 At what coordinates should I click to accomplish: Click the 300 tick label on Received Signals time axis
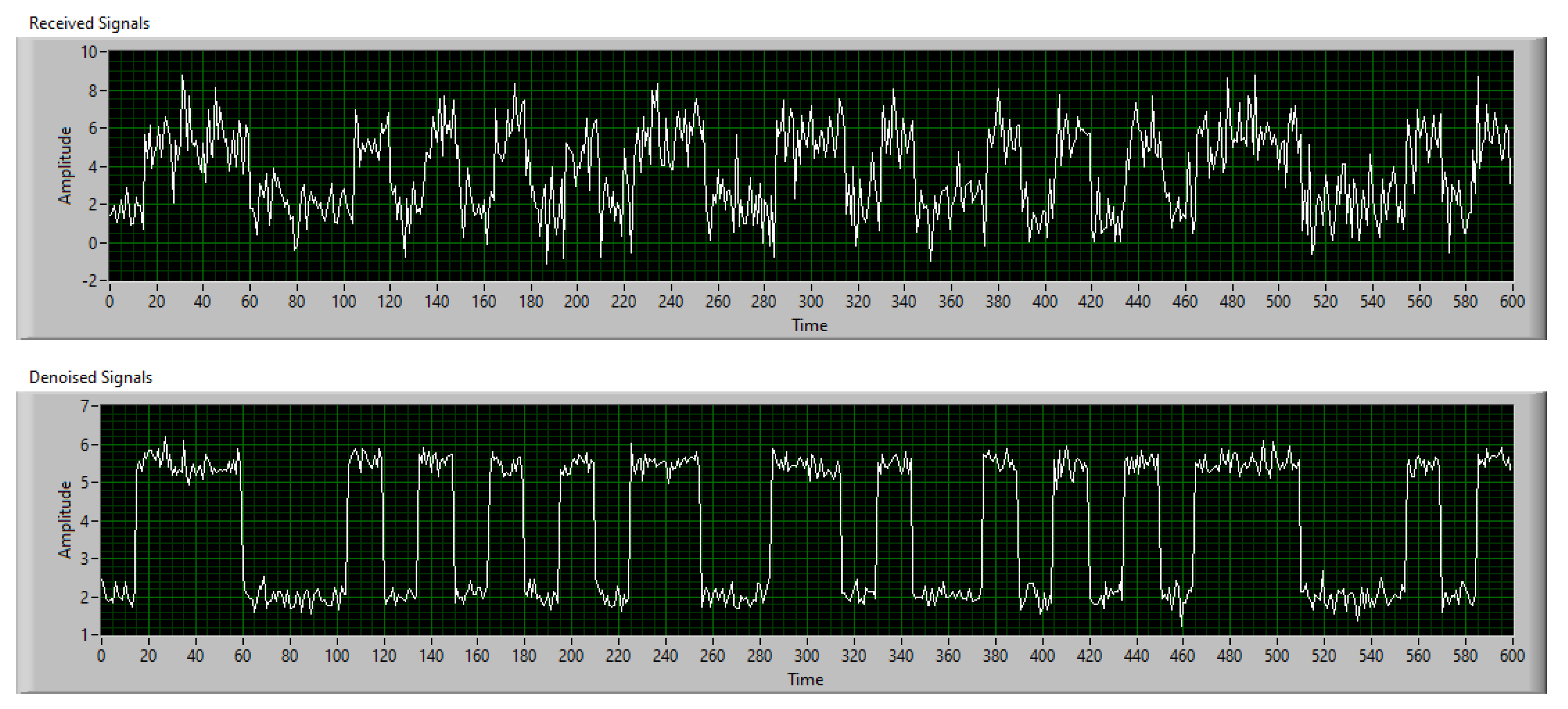(x=811, y=302)
